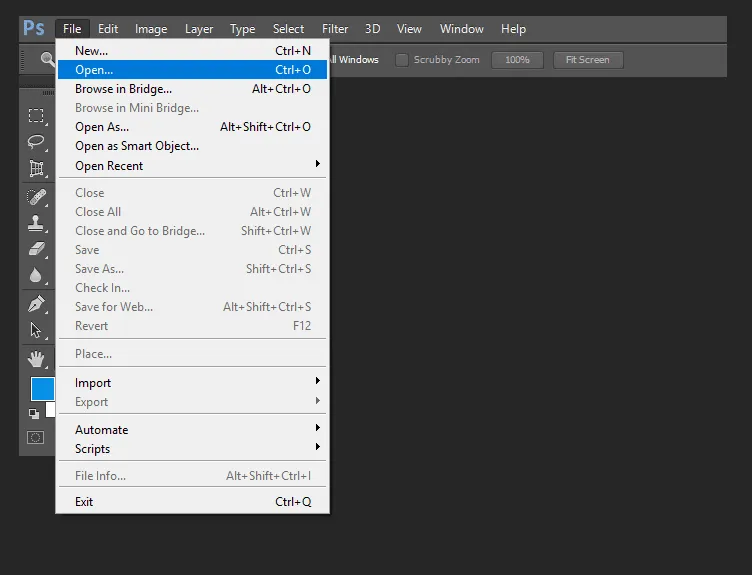Choose Open As... menu entry

click(x=192, y=127)
